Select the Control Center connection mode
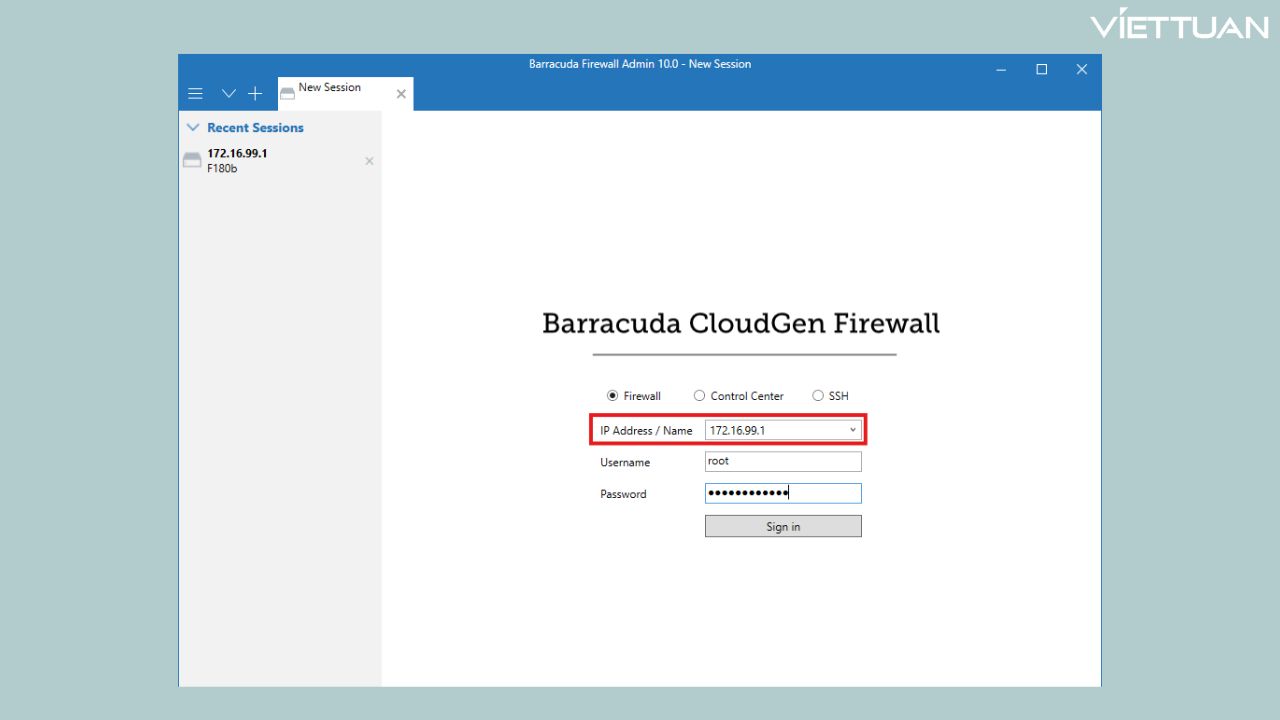The width and height of the screenshot is (1280, 720). tap(700, 395)
